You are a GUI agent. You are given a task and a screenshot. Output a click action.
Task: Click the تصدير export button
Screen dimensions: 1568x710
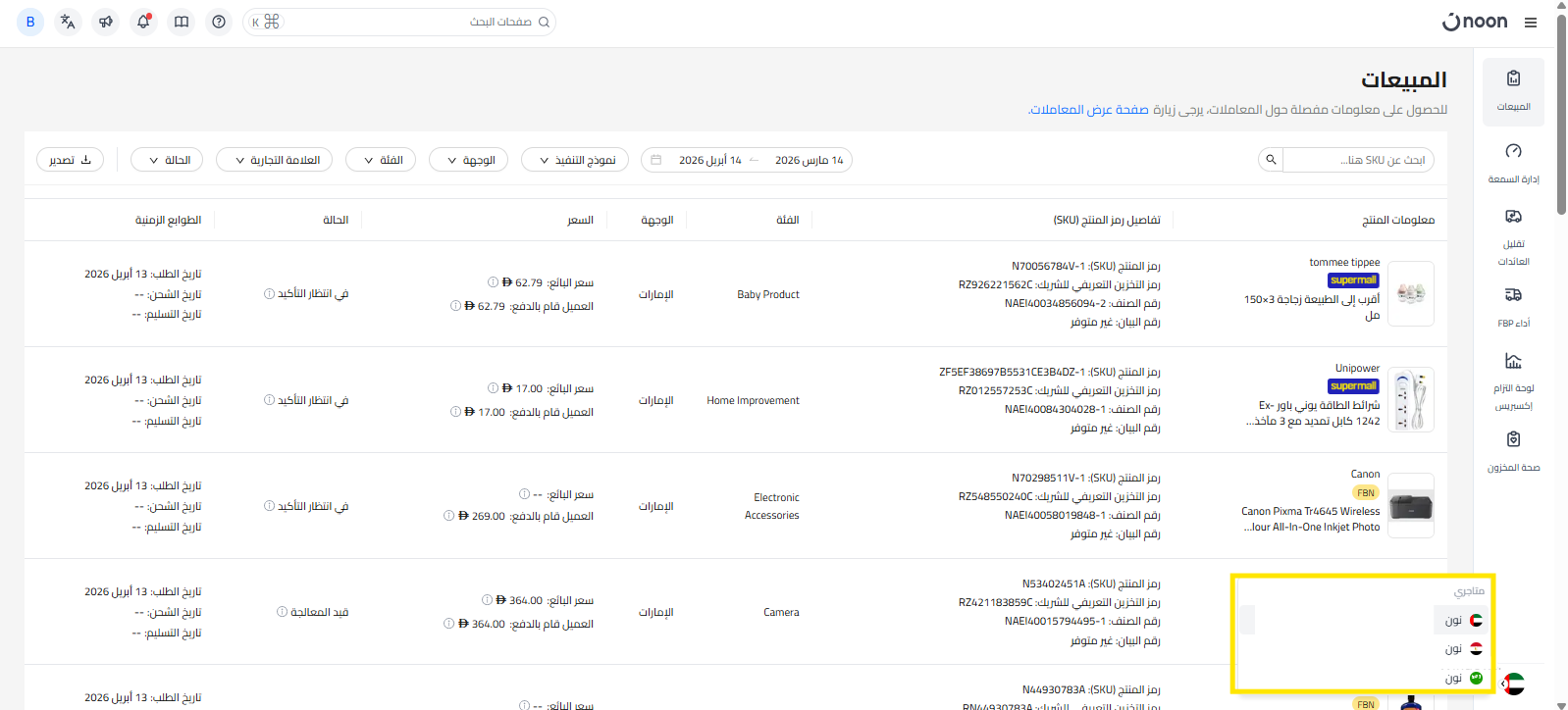pos(71,160)
